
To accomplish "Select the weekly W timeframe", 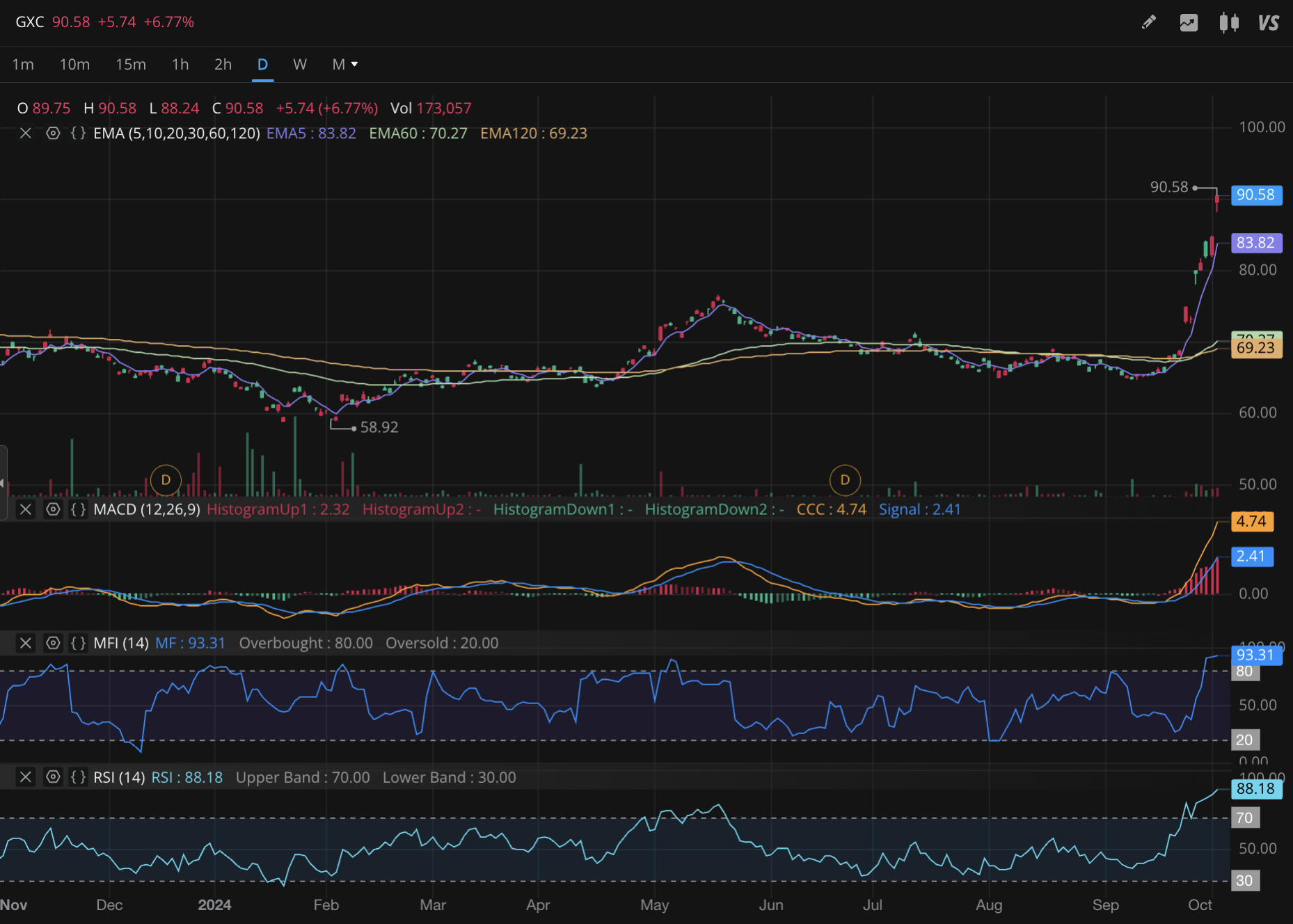I will (300, 64).
